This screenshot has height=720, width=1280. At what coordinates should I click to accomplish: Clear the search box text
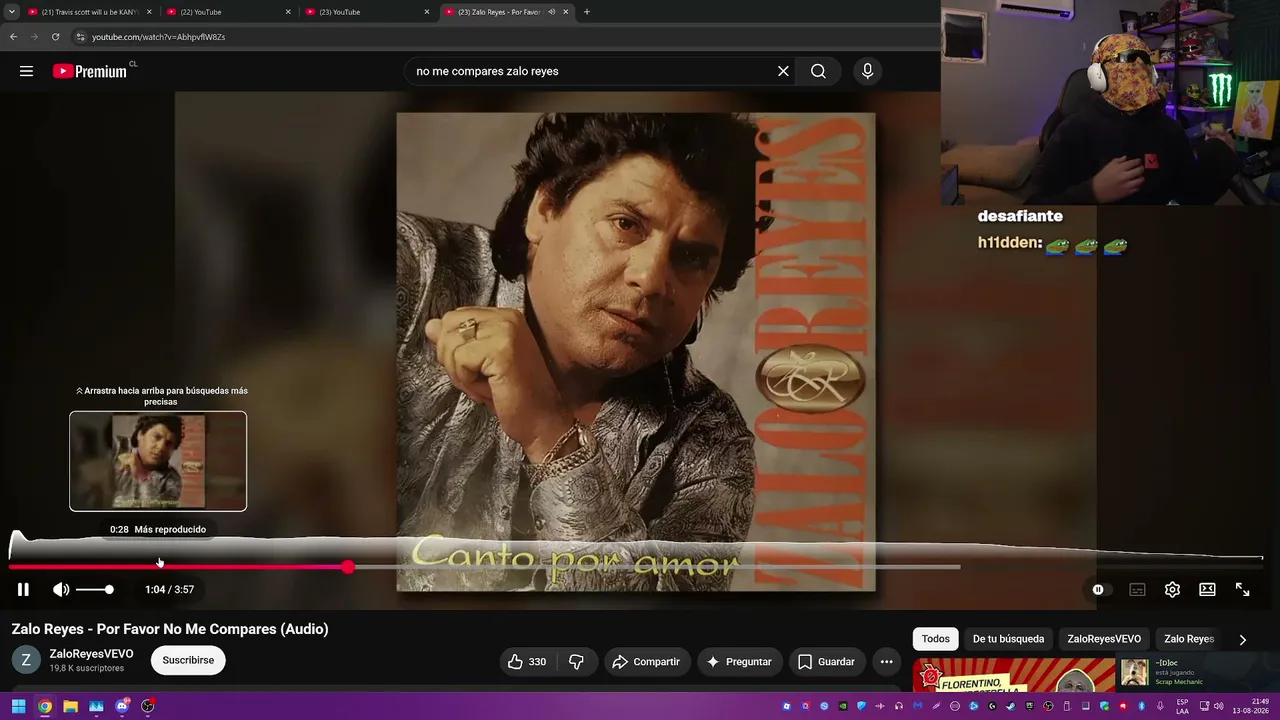783,71
